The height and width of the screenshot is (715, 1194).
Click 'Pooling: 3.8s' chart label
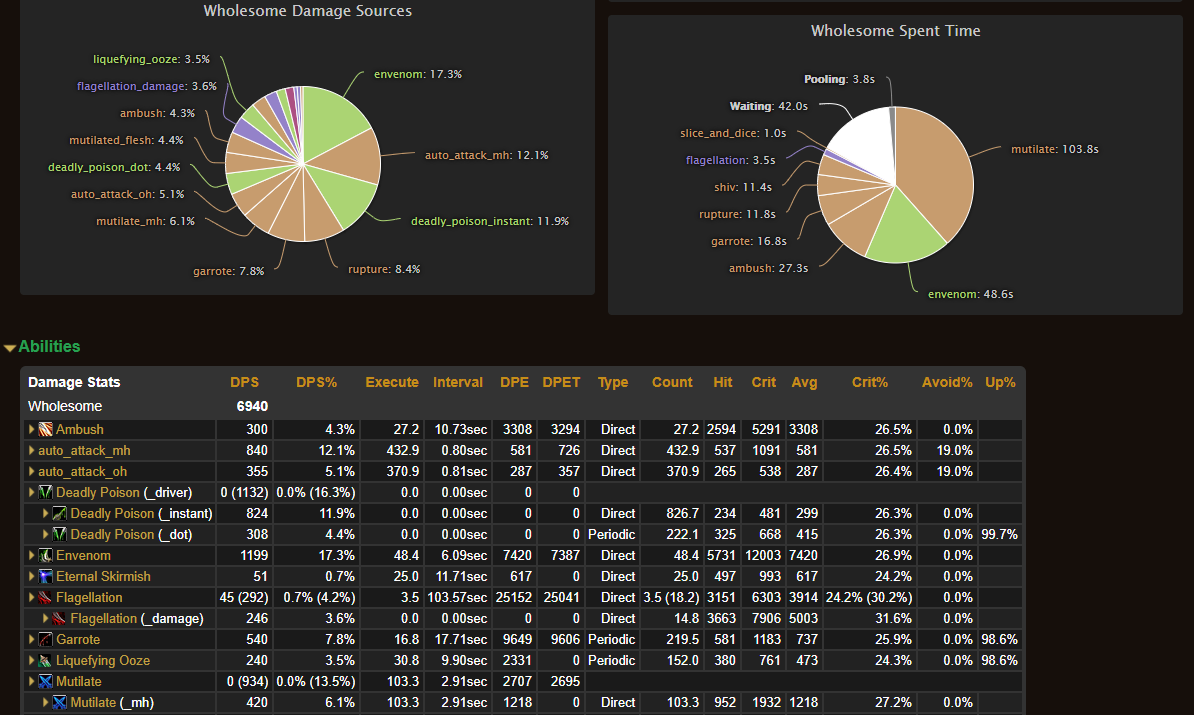[839, 79]
